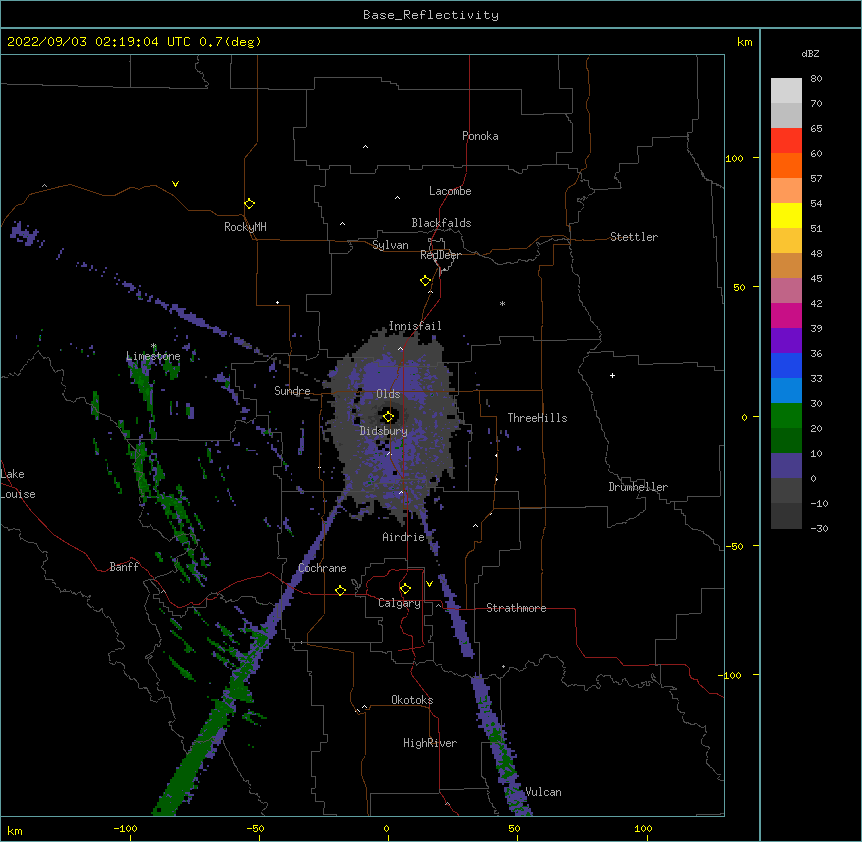Select the purple 36-39 dBZ legend swatch
This screenshot has width=862, height=842.
tap(786, 341)
